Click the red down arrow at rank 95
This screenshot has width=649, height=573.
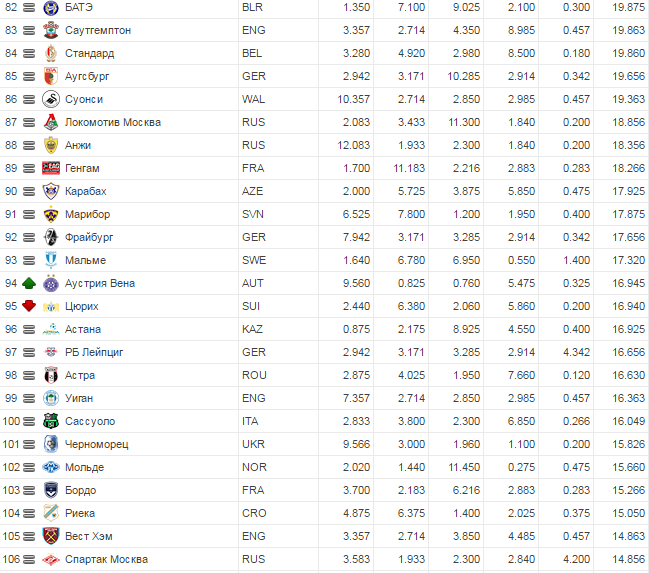pos(28,306)
